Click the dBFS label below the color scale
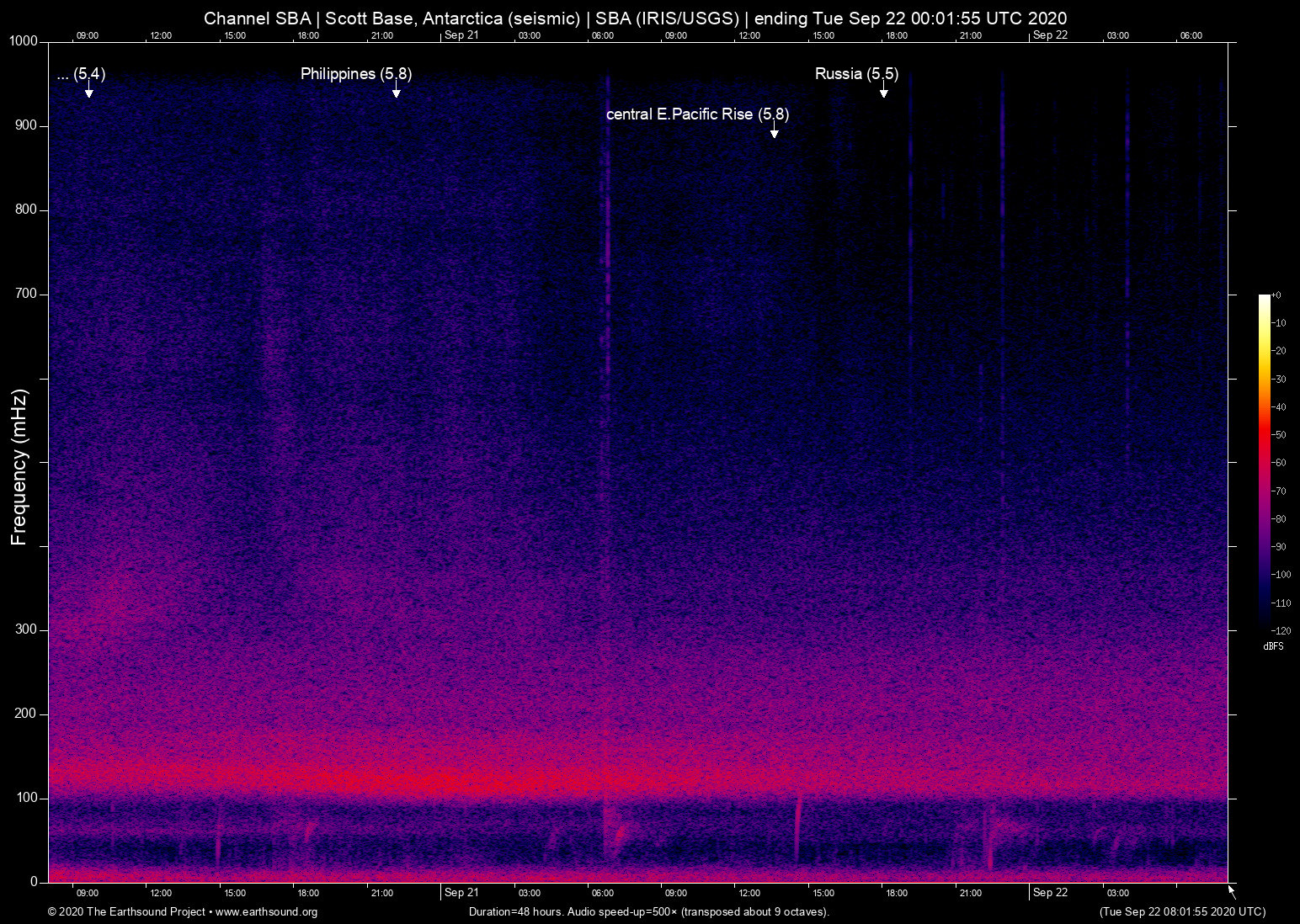 [1273, 646]
